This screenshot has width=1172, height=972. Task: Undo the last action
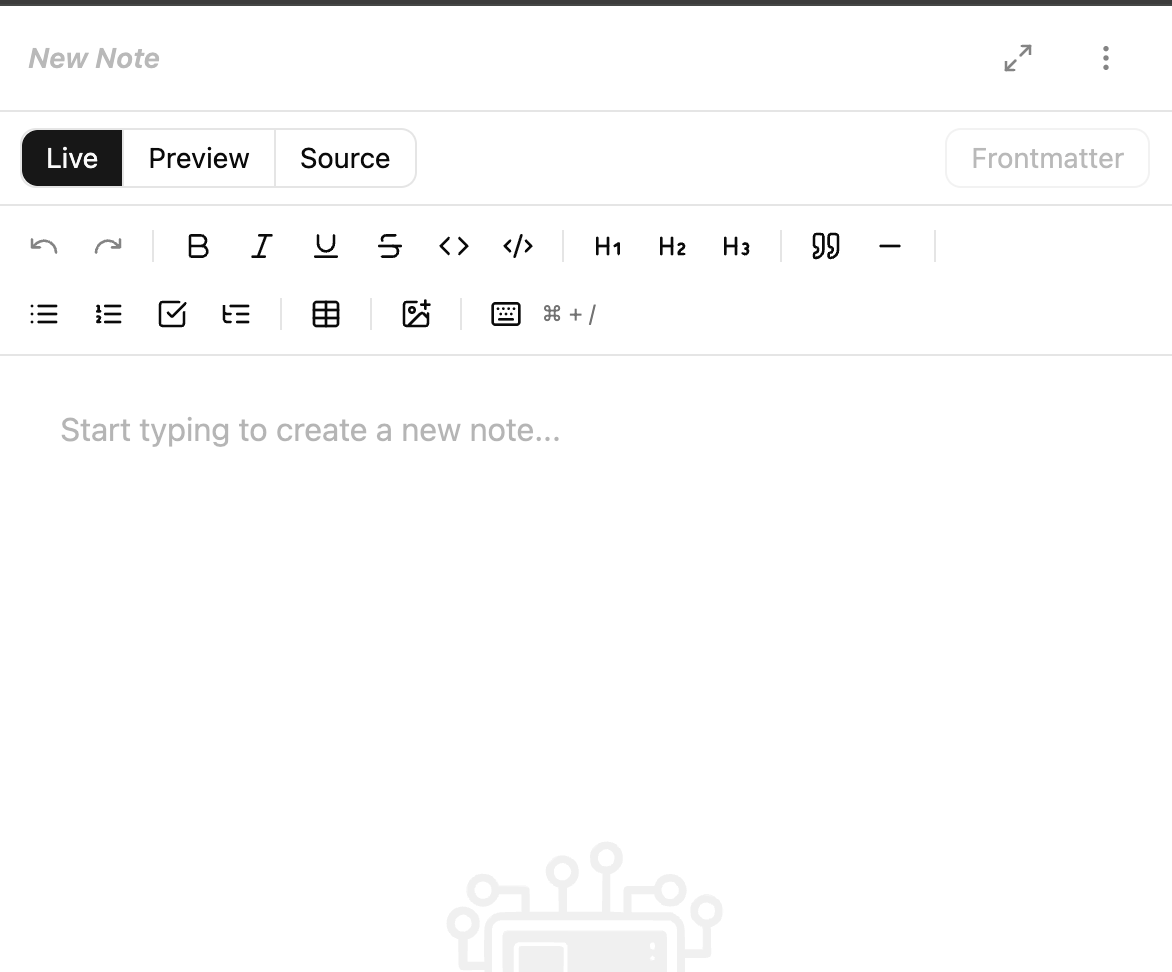[x=43, y=246]
